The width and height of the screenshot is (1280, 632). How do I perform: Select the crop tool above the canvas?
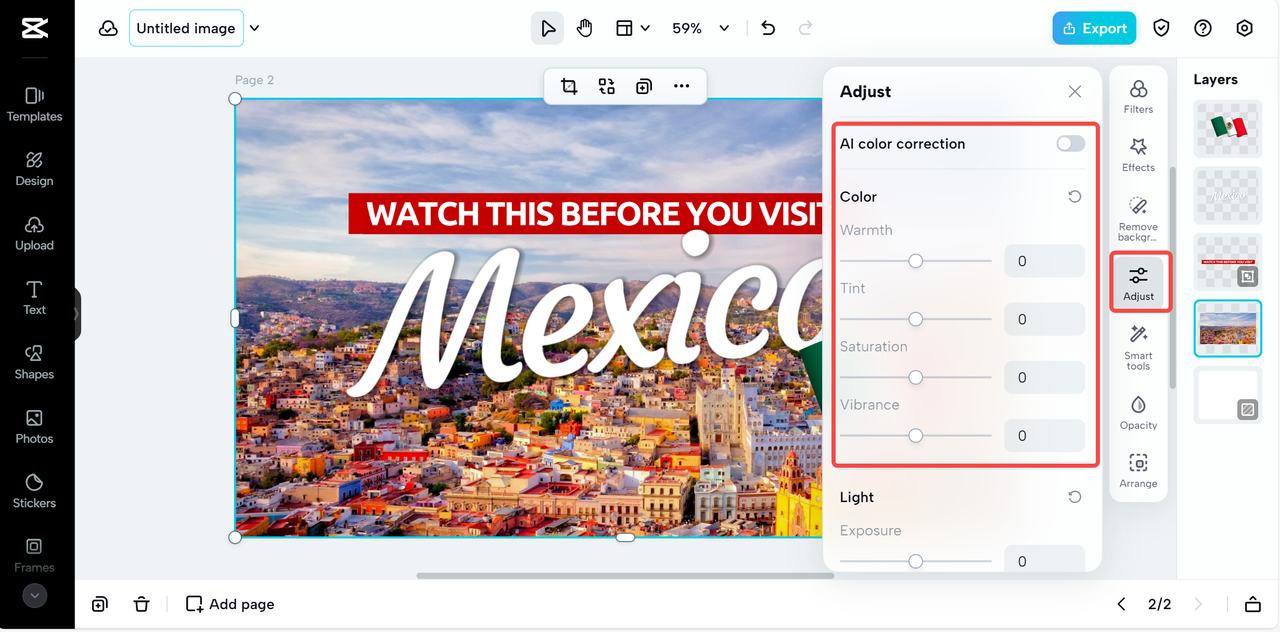pos(568,86)
